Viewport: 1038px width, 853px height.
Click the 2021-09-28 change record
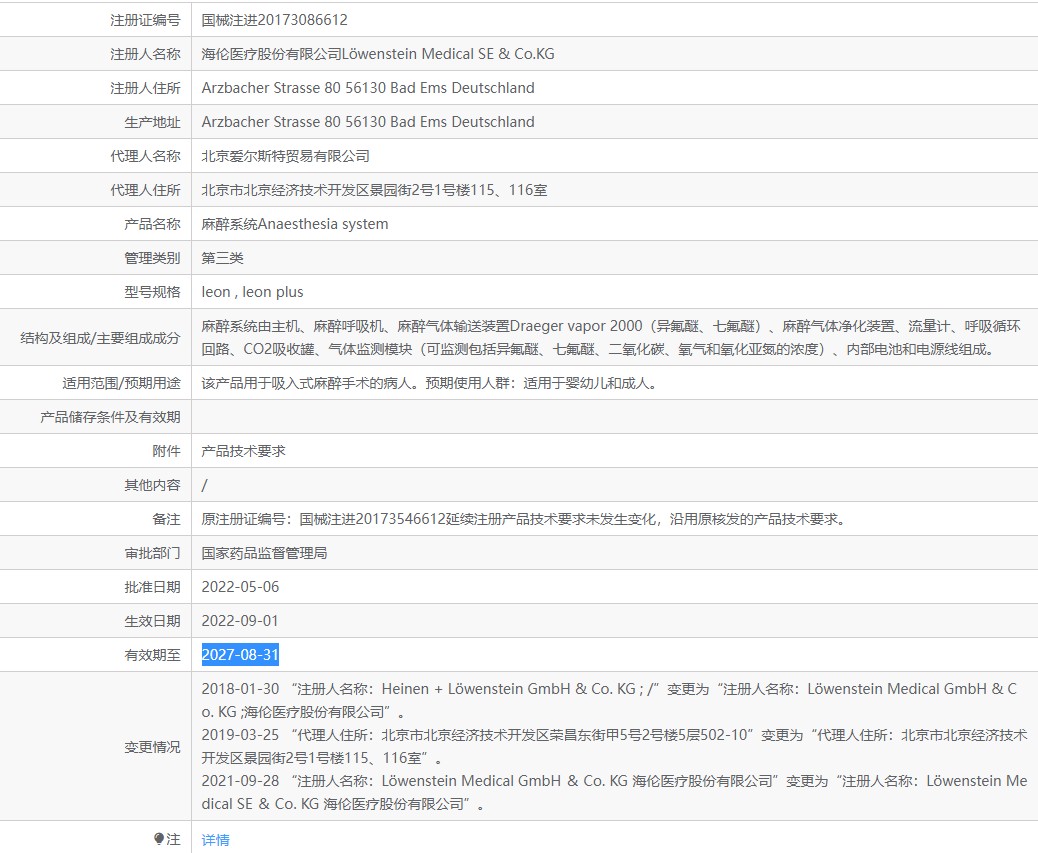(x=614, y=792)
